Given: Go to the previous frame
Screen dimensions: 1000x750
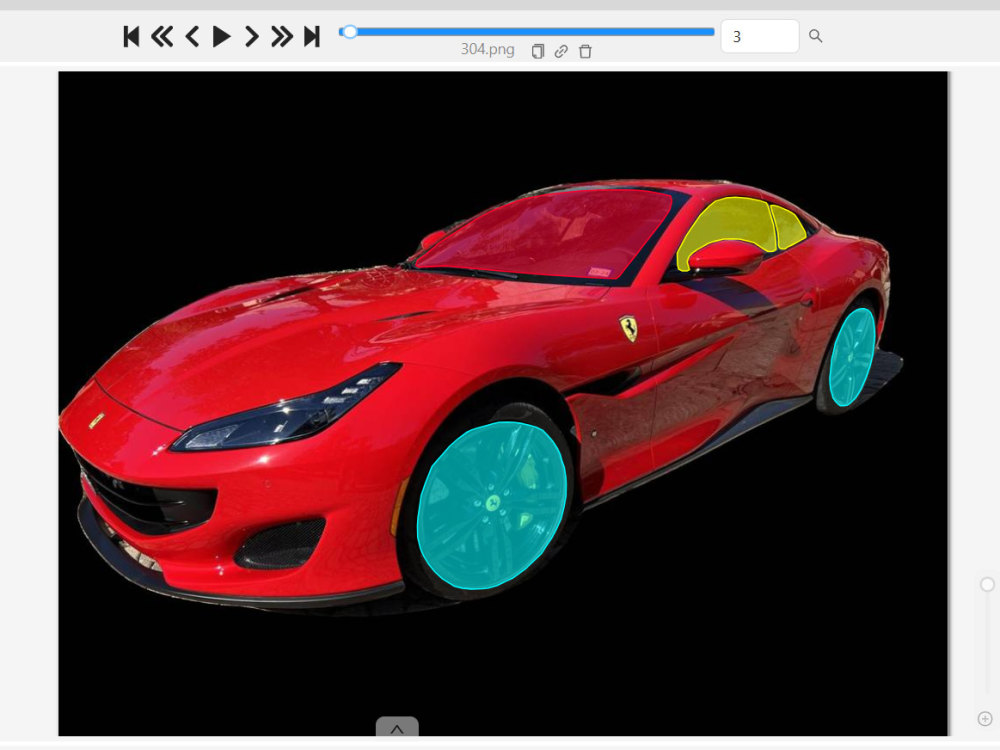Looking at the screenshot, I should [192, 36].
